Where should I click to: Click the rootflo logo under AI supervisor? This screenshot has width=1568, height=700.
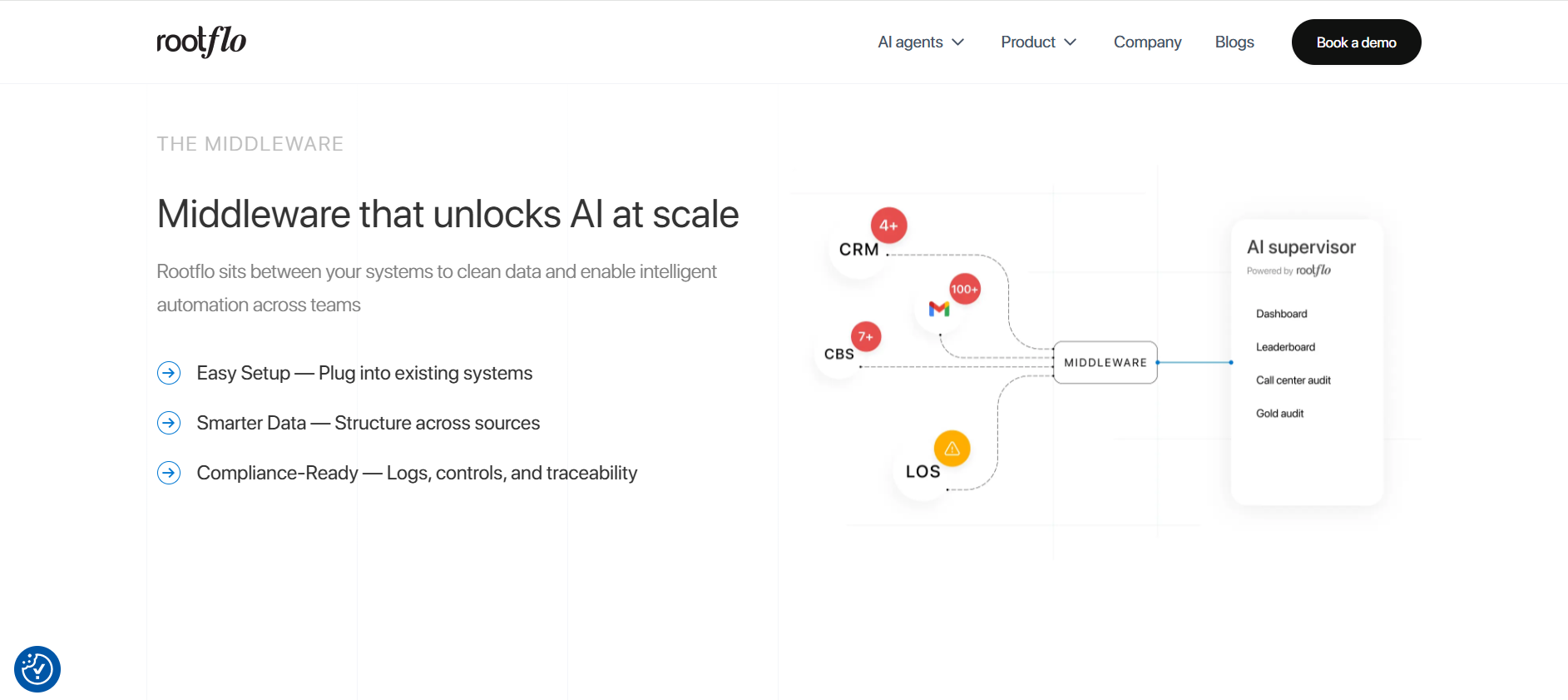pos(1313,271)
